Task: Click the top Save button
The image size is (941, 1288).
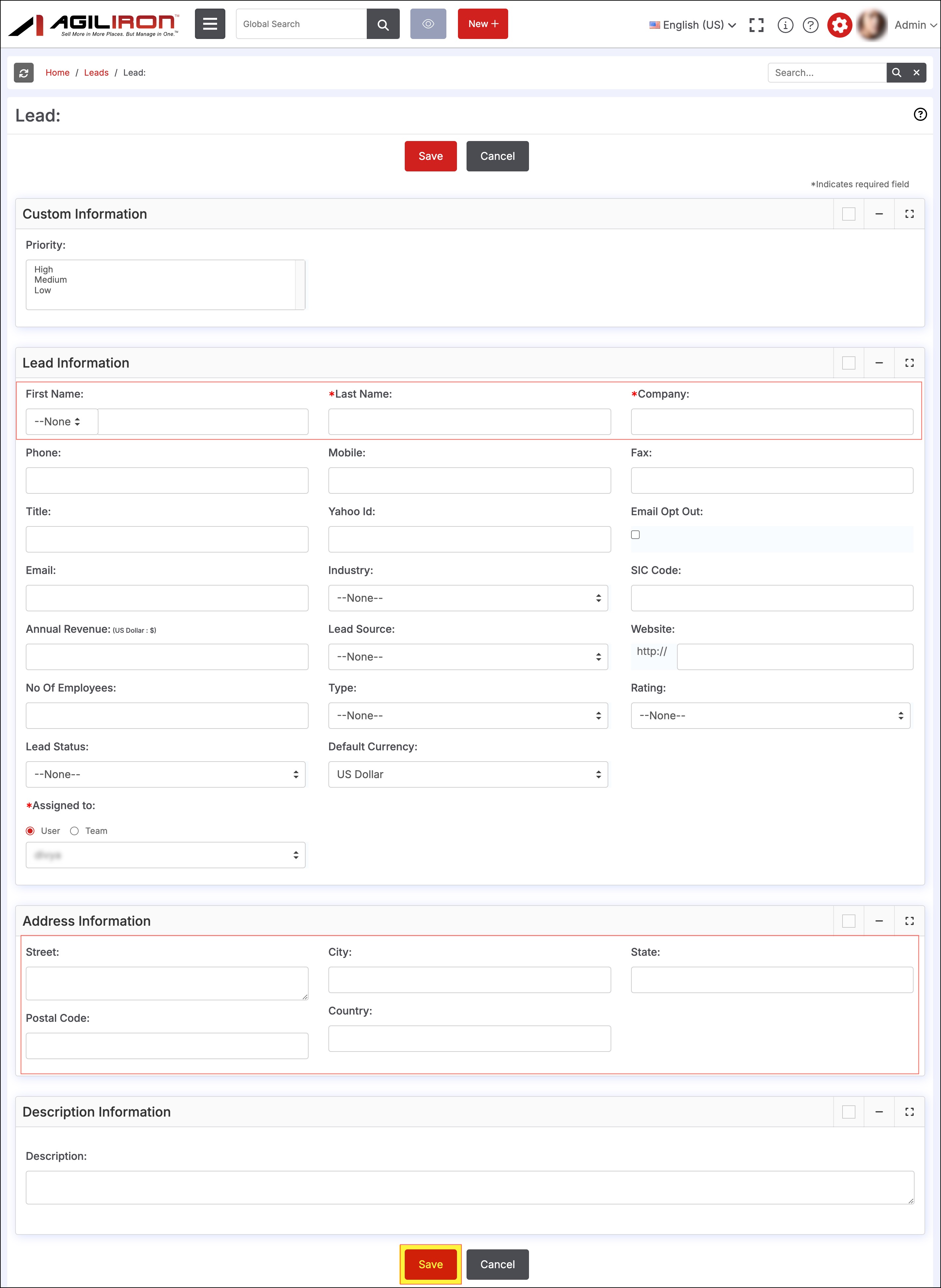Action: click(431, 156)
